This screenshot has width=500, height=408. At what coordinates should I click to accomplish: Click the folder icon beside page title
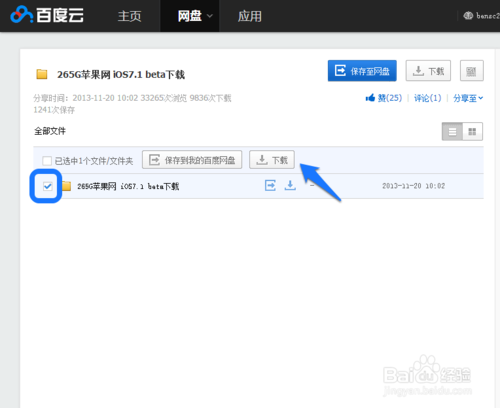(42, 74)
